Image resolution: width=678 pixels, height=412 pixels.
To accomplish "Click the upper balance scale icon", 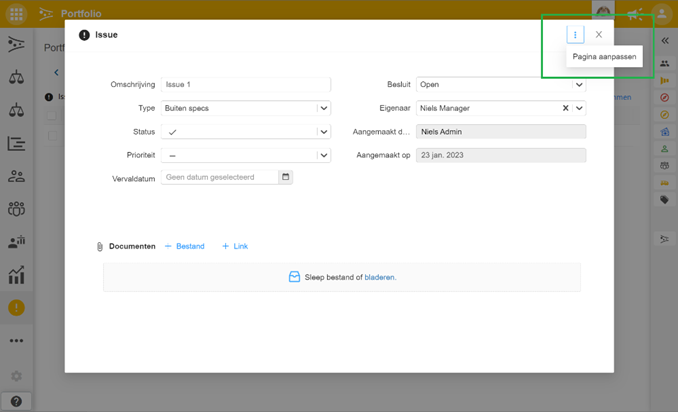I will coord(16,77).
